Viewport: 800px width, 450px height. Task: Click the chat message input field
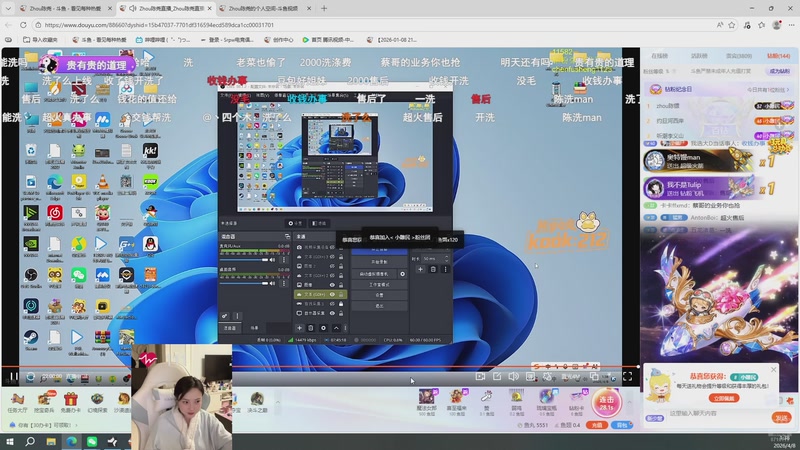pyautogui.click(x=718, y=413)
